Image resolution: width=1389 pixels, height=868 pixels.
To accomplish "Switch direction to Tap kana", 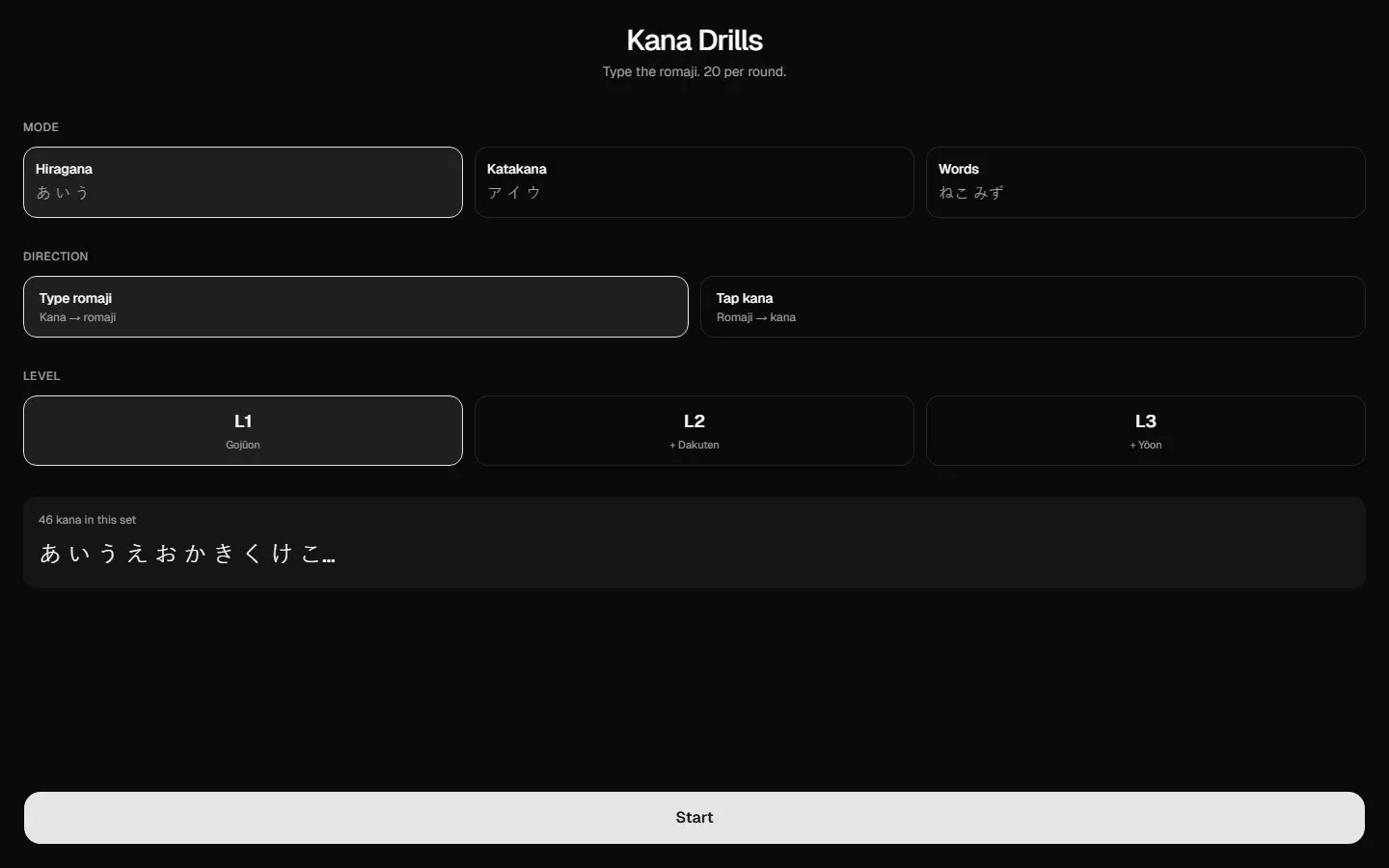I will (1033, 307).
